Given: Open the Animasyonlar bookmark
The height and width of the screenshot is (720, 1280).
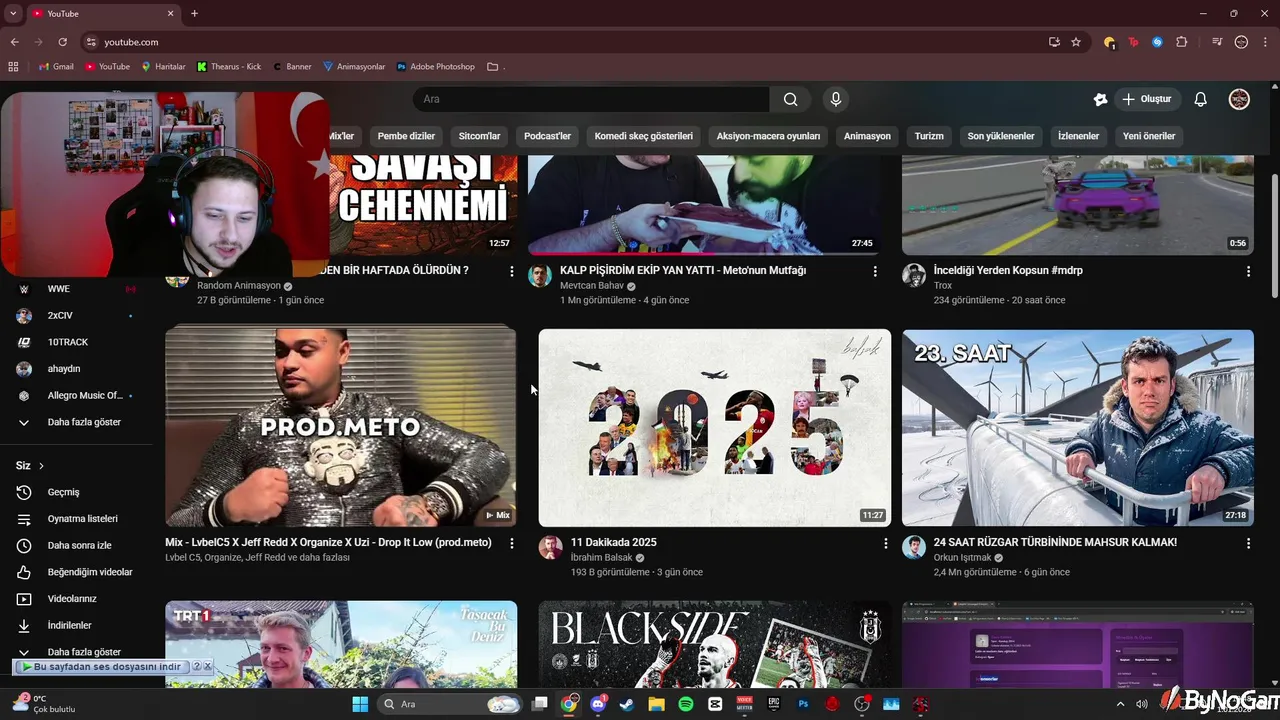Looking at the screenshot, I should point(354,67).
